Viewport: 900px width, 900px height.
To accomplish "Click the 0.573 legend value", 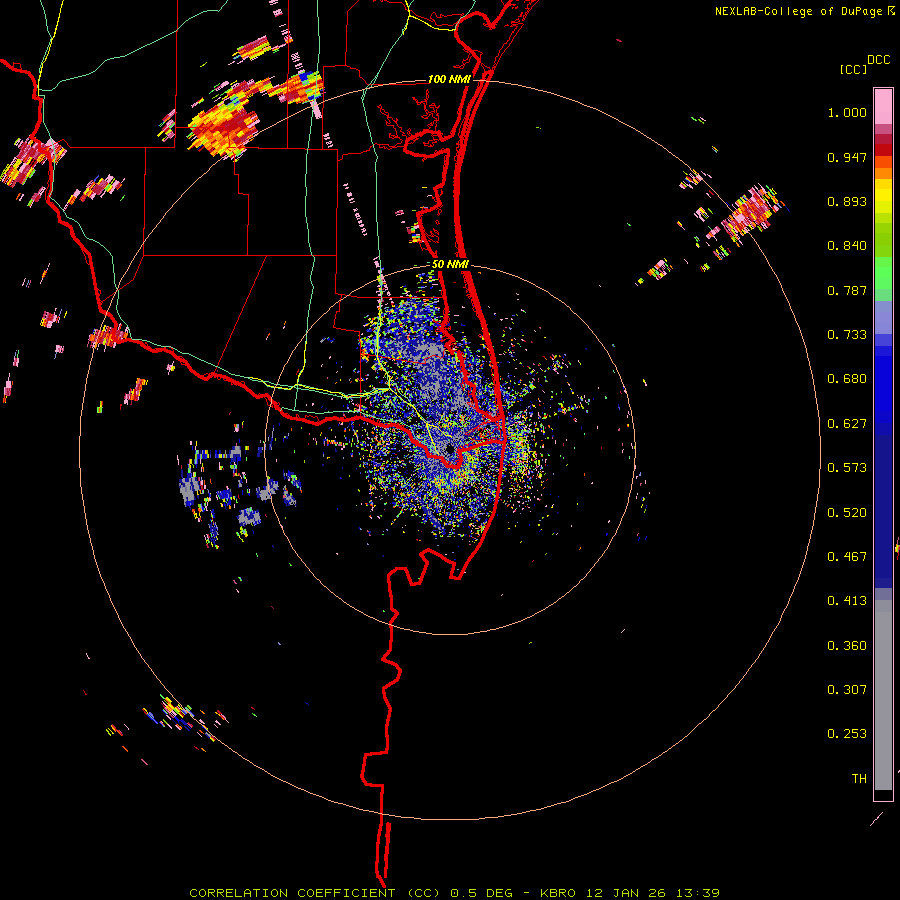I will tap(847, 468).
